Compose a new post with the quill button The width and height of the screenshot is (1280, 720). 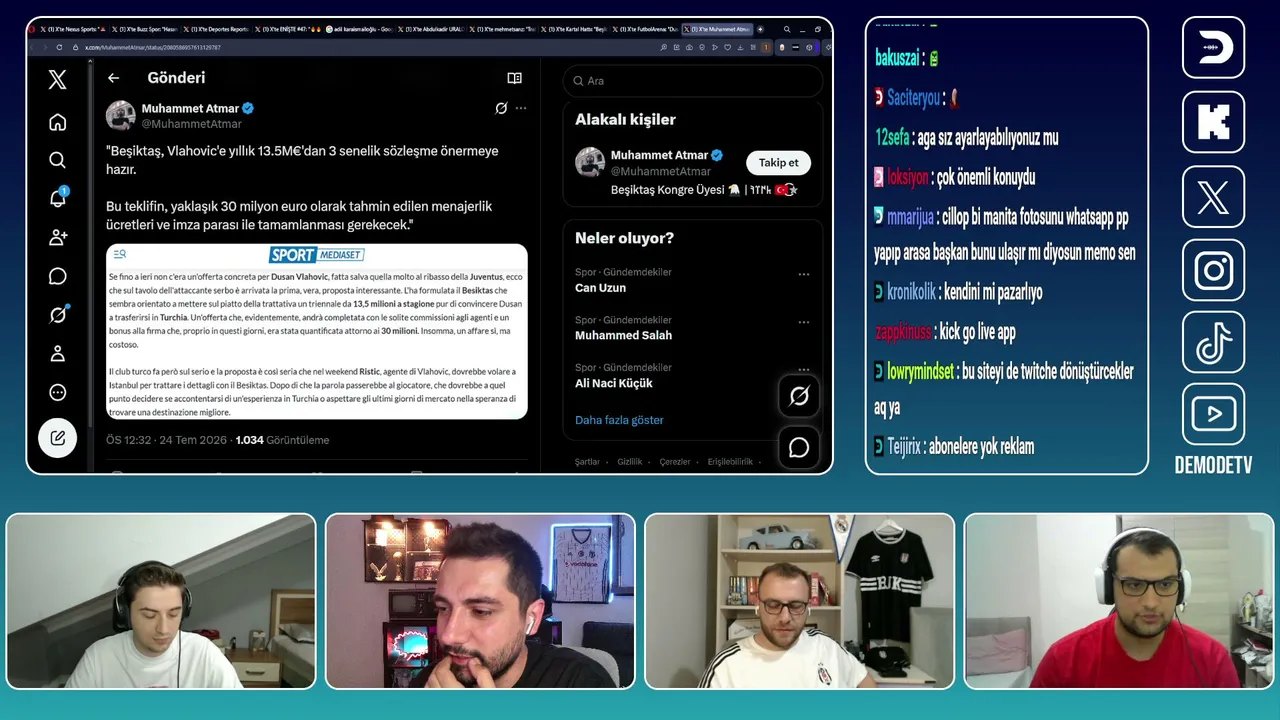click(58, 437)
